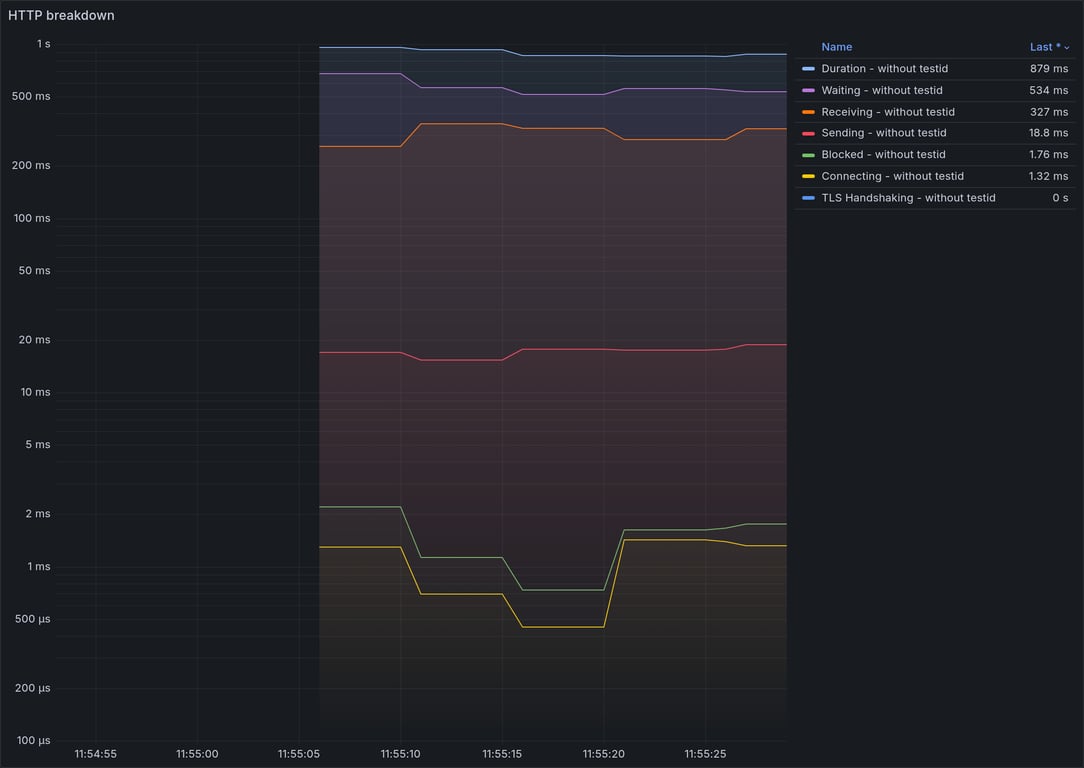1084x768 pixels.
Task: Click the 500 µs y-axis label
Action: 32,619
